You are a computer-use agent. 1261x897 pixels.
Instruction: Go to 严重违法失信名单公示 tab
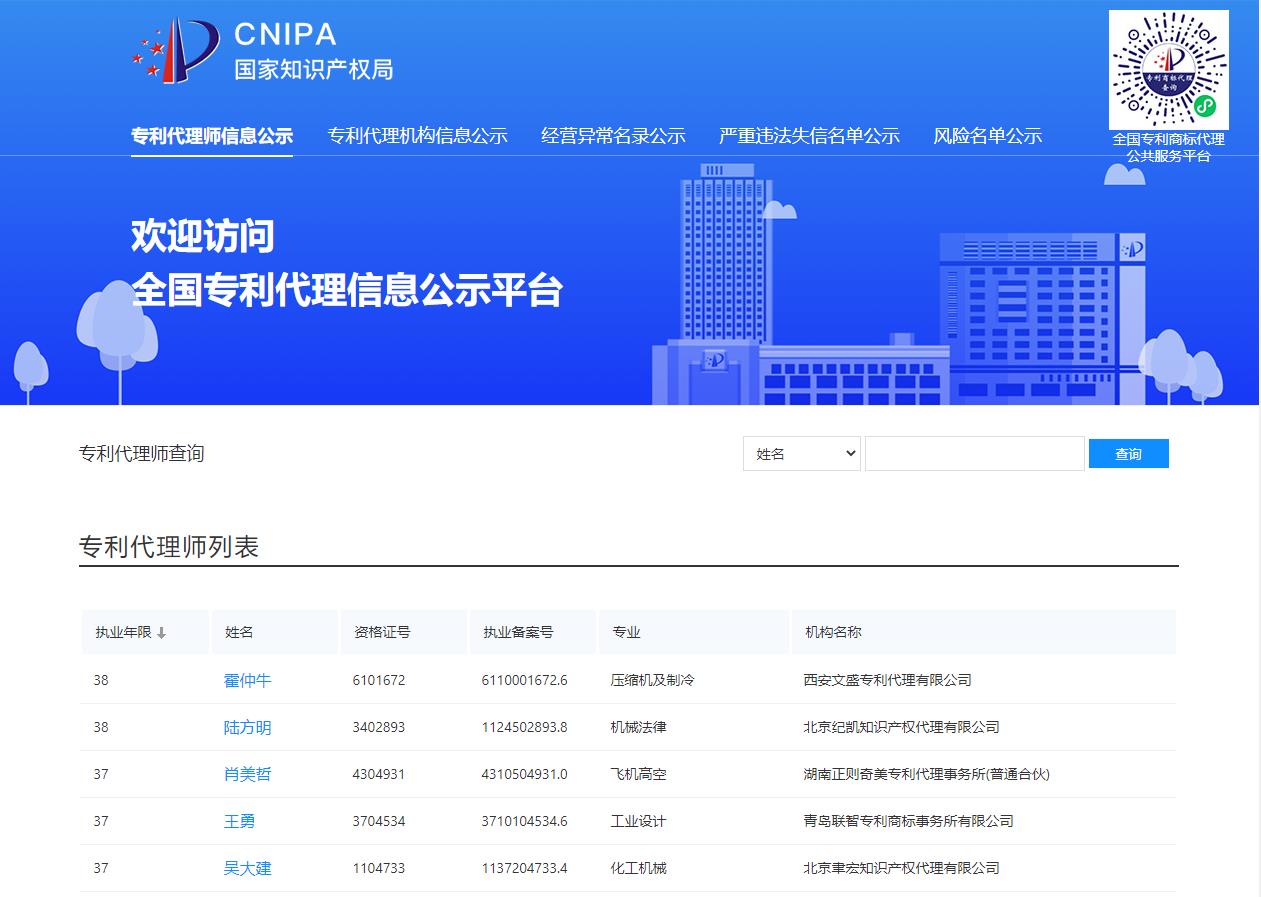click(809, 136)
